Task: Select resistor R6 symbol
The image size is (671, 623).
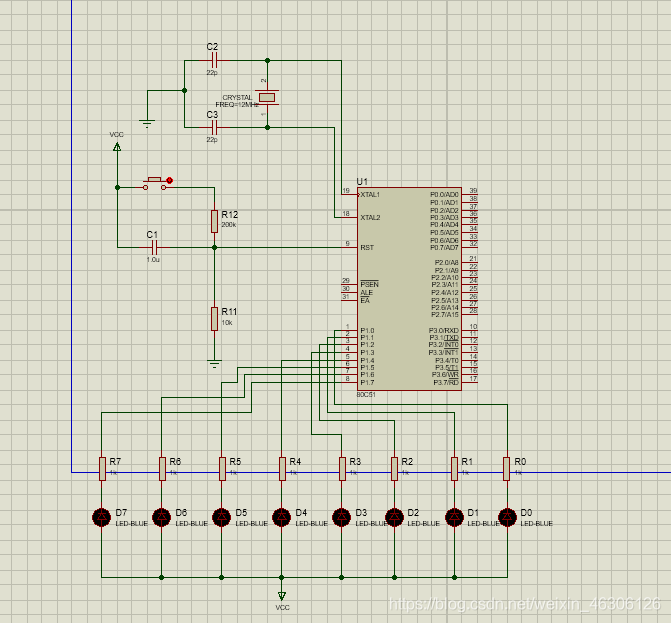Action: (x=162, y=469)
